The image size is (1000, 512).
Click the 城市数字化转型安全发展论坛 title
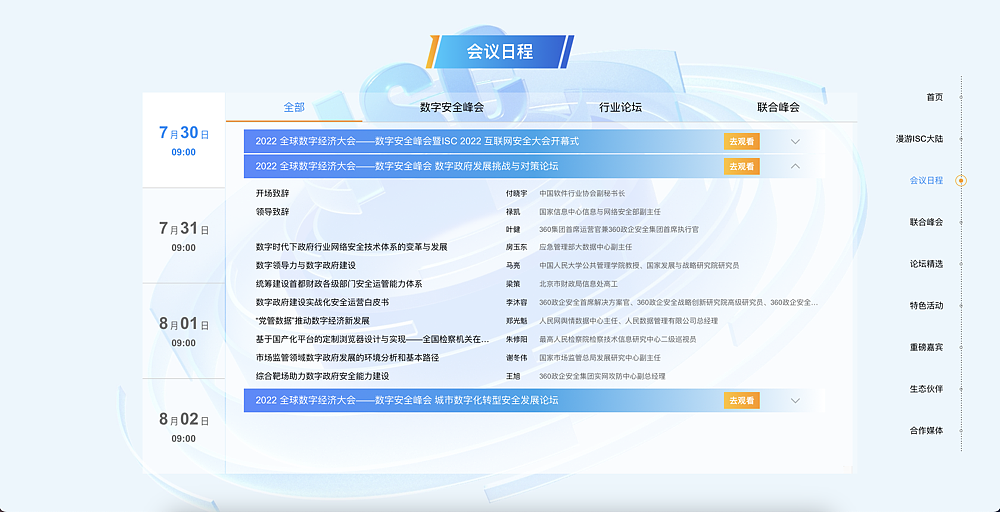tap(407, 400)
